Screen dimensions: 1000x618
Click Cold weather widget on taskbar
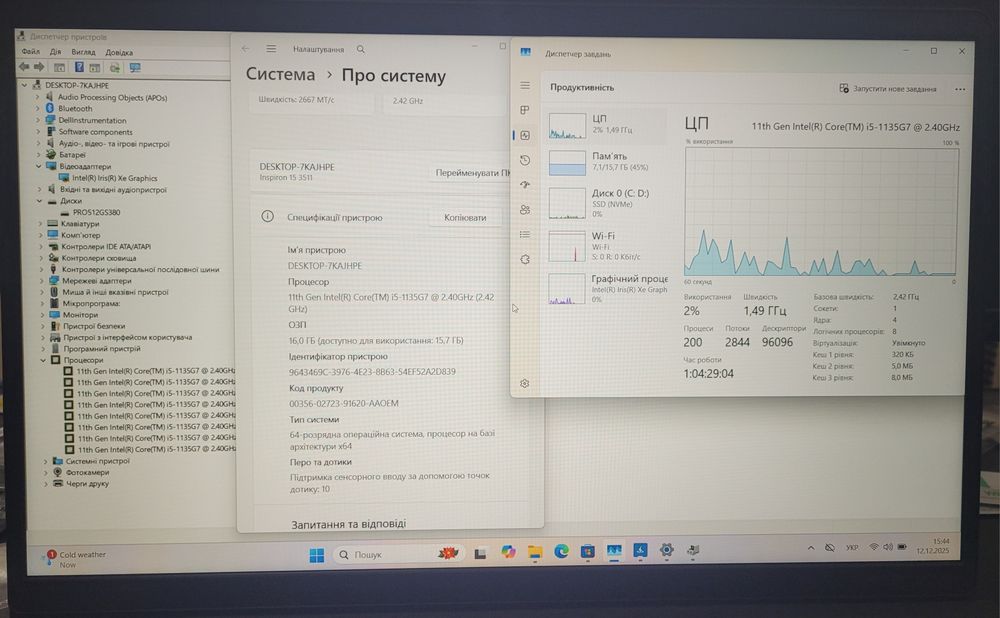pyautogui.click(x=76, y=559)
